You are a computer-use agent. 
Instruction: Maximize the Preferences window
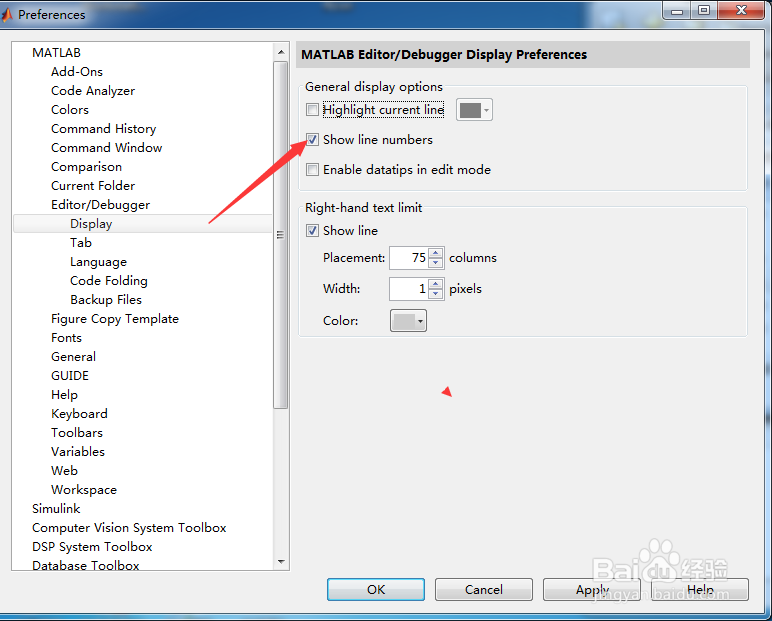pos(705,10)
